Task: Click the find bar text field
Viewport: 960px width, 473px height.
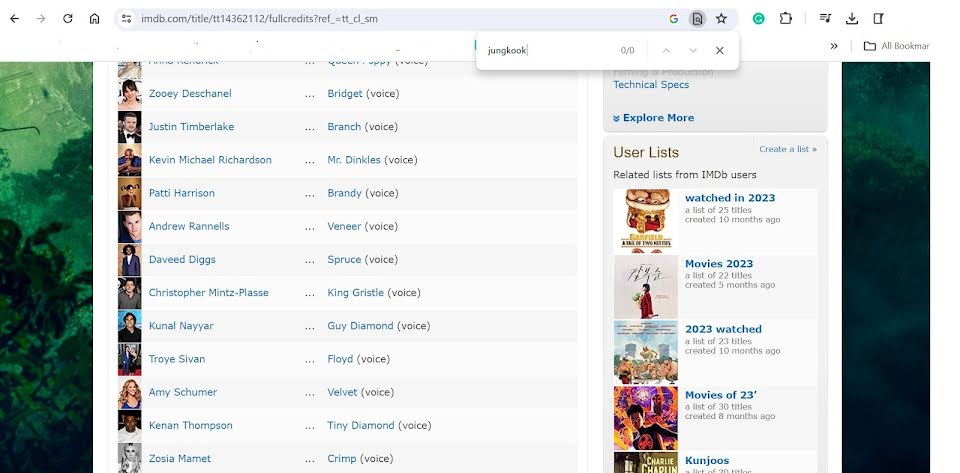Action: click(x=548, y=50)
